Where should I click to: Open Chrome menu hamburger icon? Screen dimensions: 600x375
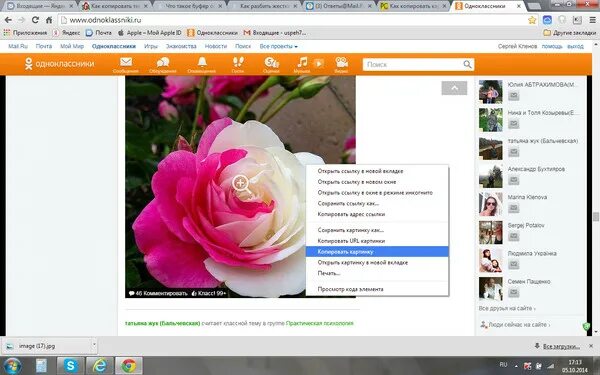pos(592,20)
